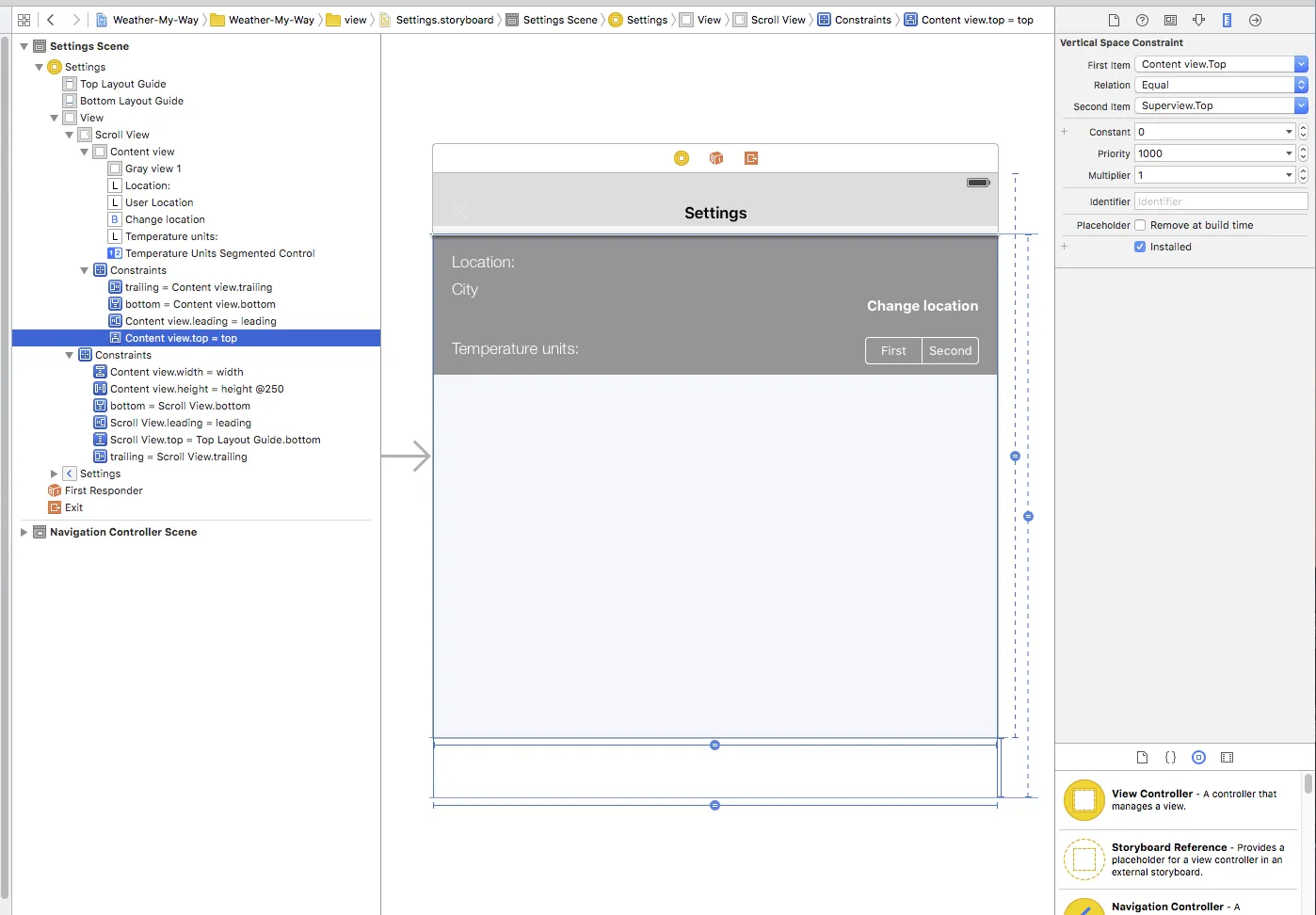Toggle the Installed checkbox
The image size is (1316, 915).
pos(1140,247)
